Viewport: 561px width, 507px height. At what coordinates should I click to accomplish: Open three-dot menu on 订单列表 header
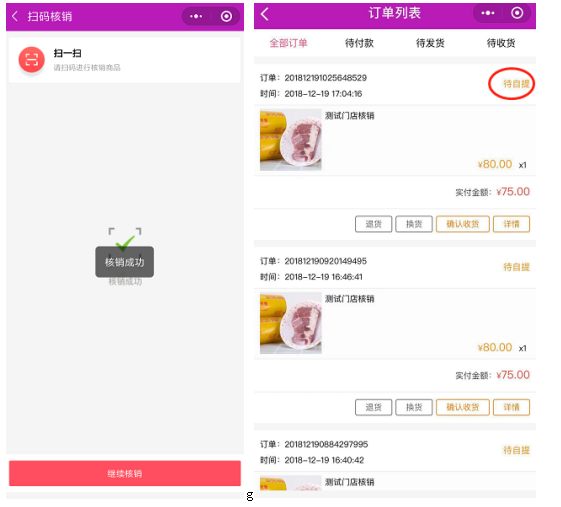[488, 13]
